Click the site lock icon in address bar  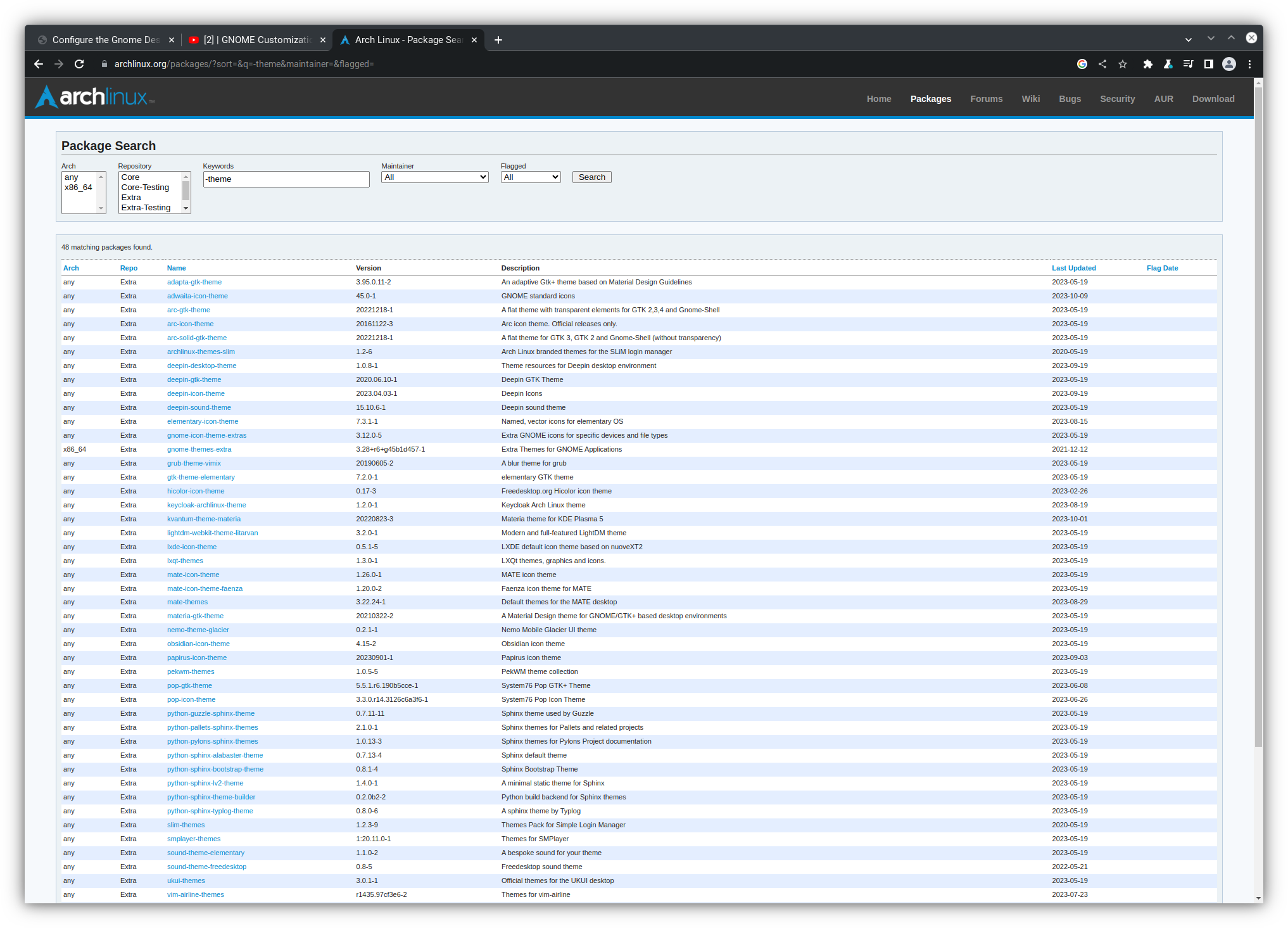coord(104,64)
